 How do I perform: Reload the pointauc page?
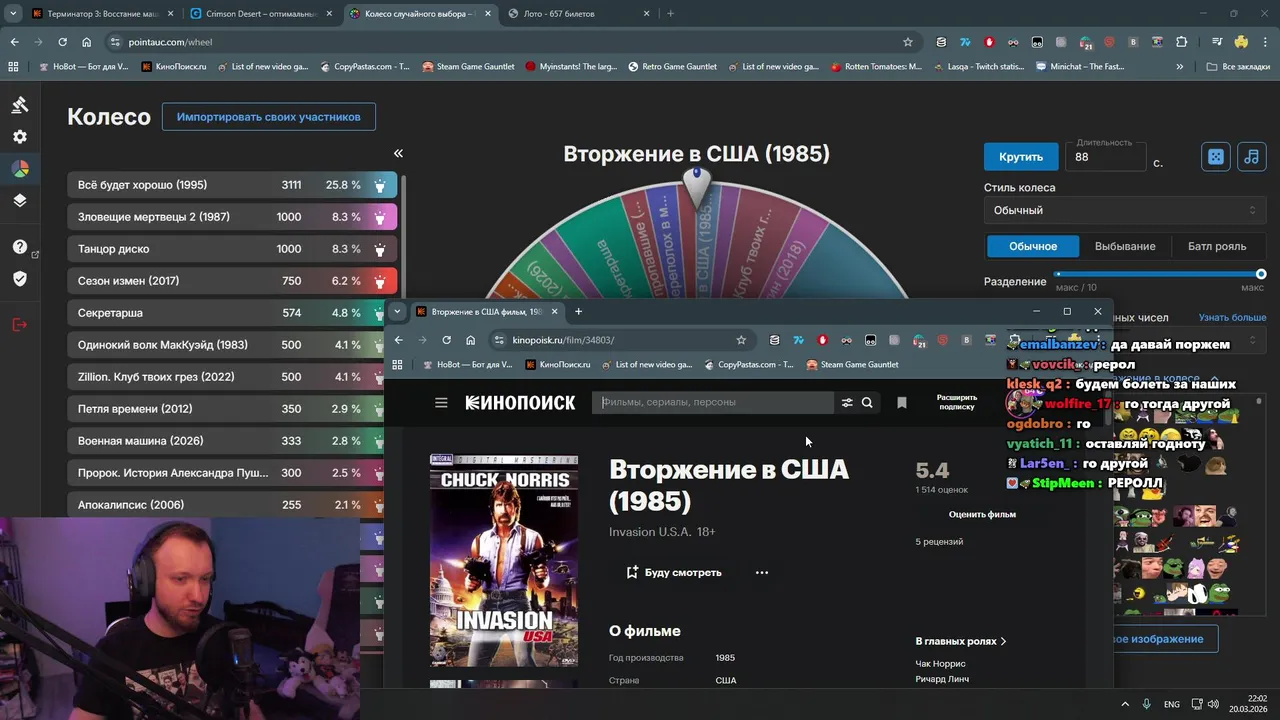[62, 42]
